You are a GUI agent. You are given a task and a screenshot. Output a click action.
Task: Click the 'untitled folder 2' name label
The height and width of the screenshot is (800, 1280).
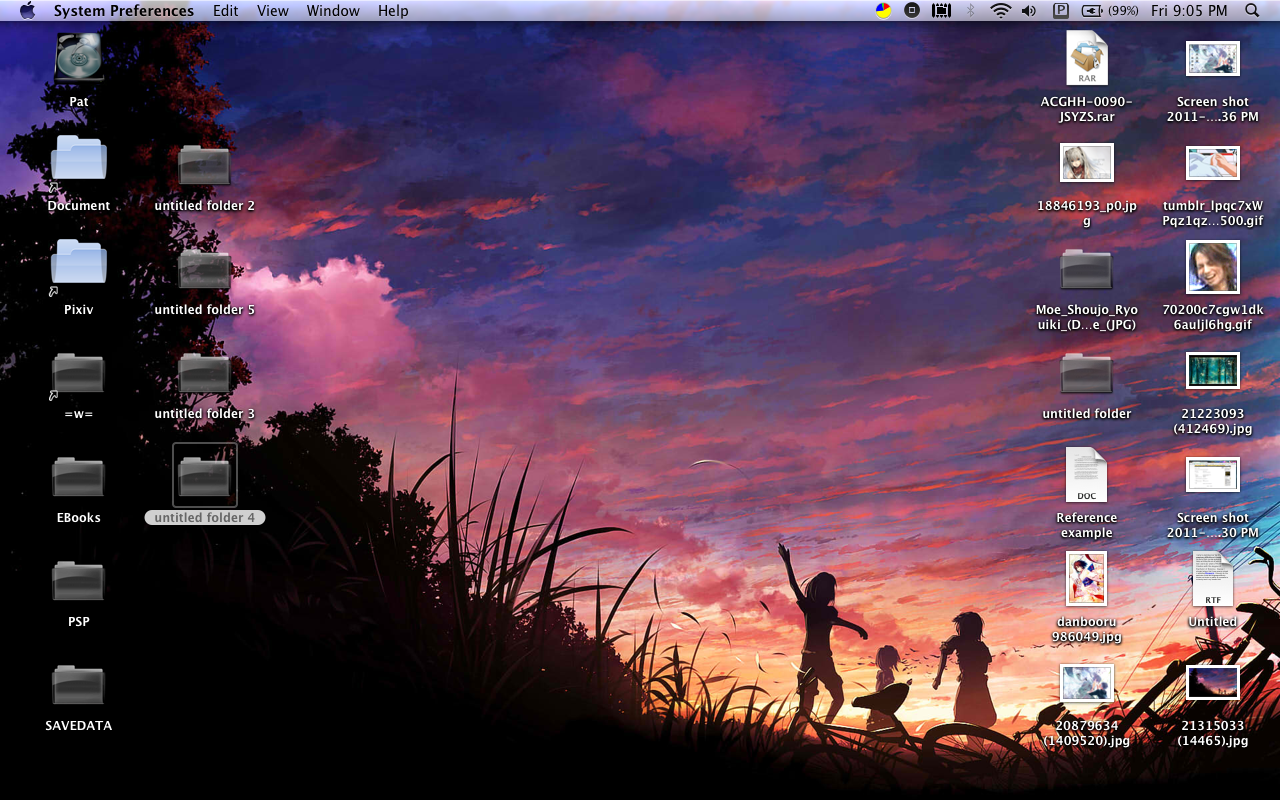(x=205, y=206)
